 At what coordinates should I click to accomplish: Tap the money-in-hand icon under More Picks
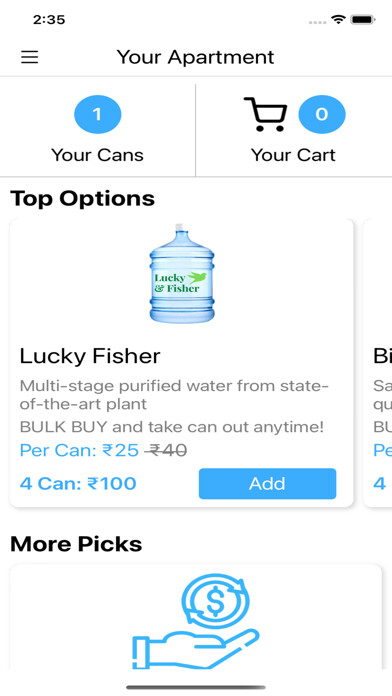coord(195,621)
